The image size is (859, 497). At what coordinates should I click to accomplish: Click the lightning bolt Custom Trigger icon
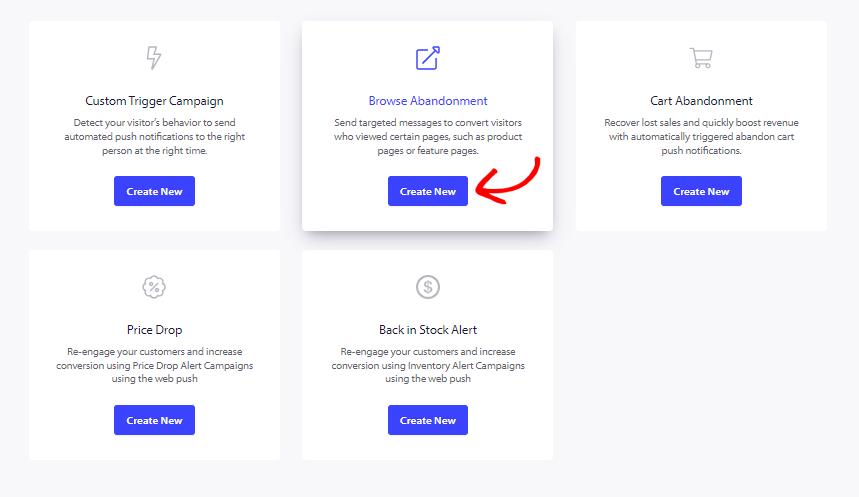tap(154, 58)
